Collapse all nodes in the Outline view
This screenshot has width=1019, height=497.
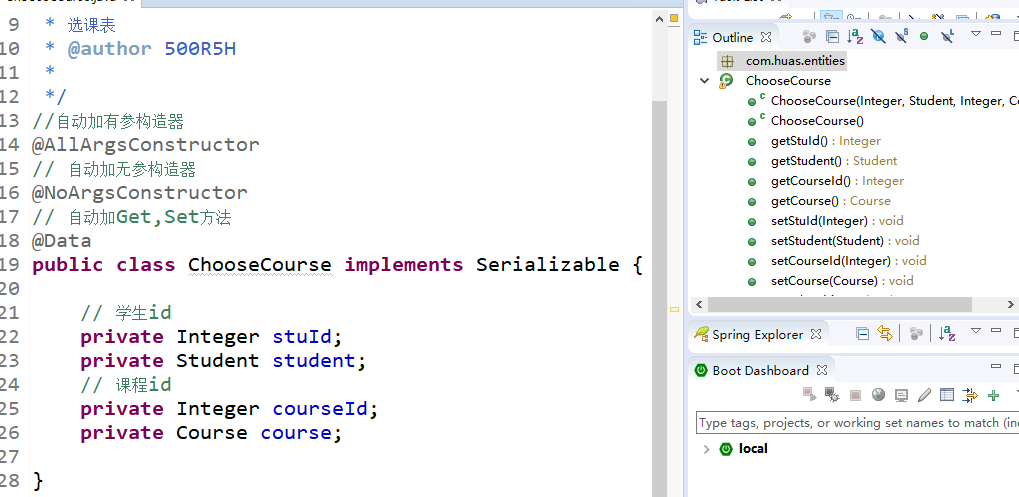pos(832,37)
